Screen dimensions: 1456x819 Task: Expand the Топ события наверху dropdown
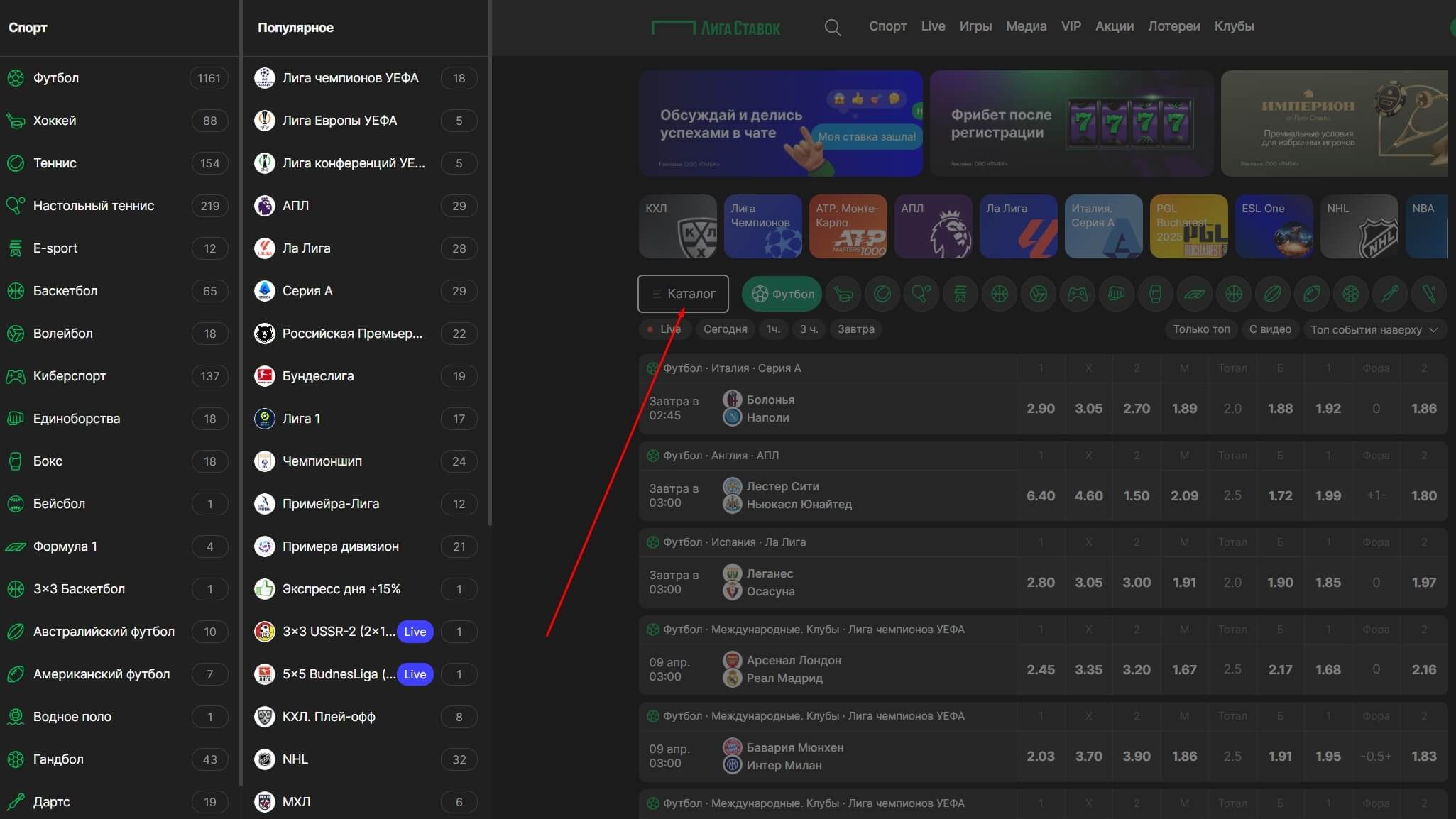point(1374,330)
